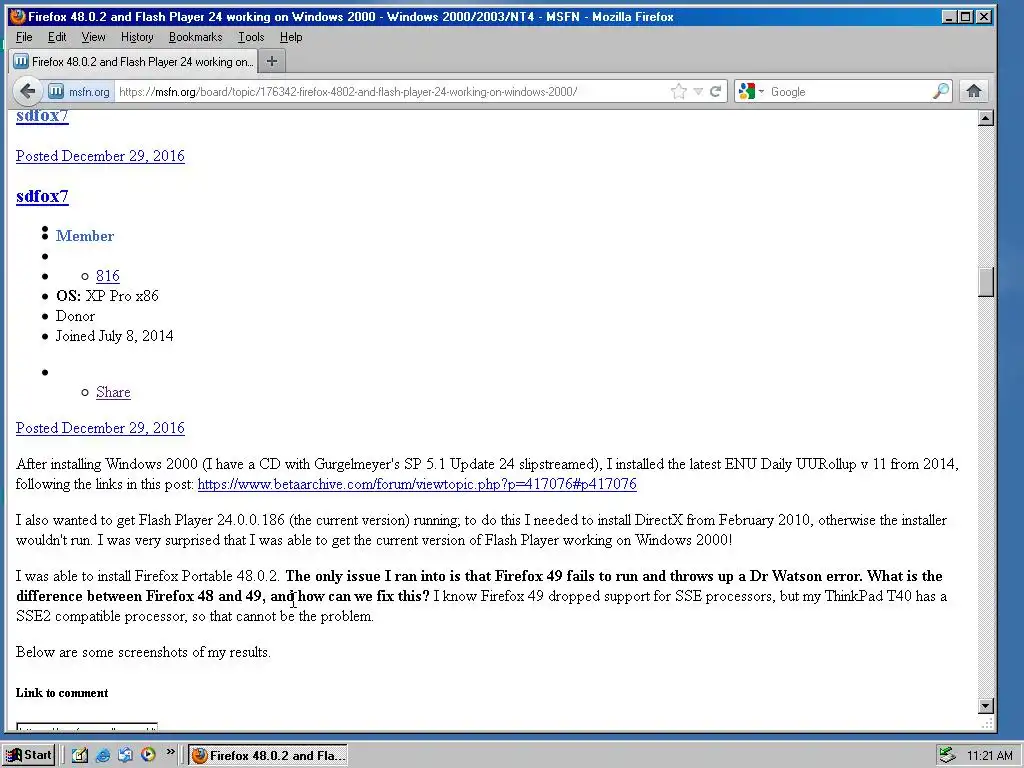Viewport: 1024px width, 768px height.
Task: Open the Help menu
Action: click(291, 37)
